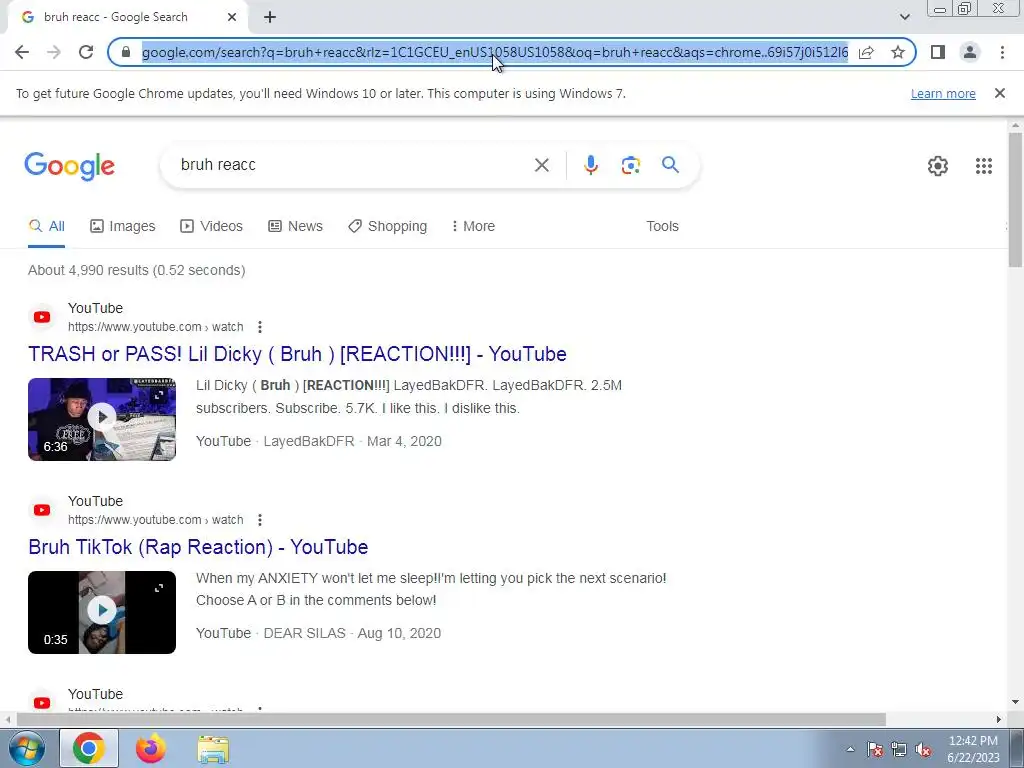Click the Chrome taskbar icon

(x=89, y=748)
